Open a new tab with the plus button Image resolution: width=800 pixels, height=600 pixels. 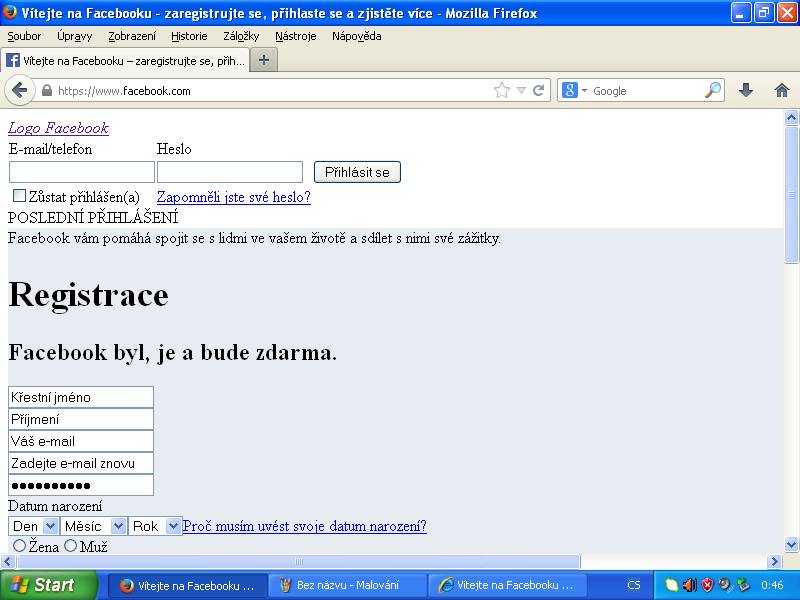click(x=264, y=60)
